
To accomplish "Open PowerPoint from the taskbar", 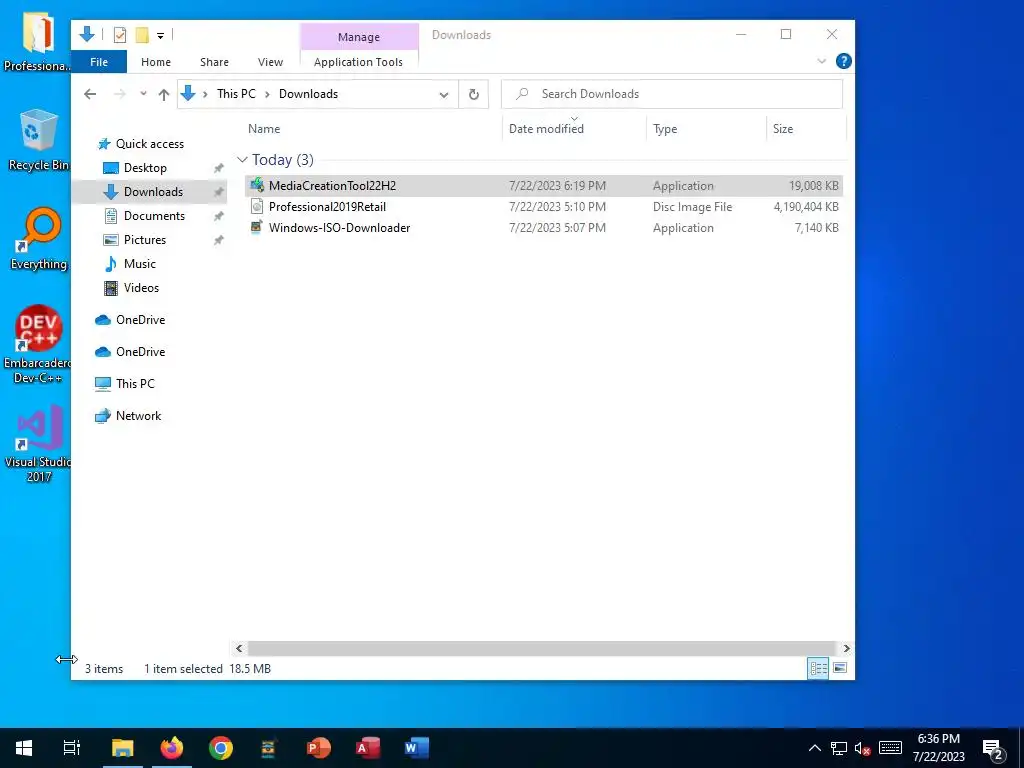I will coord(318,748).
